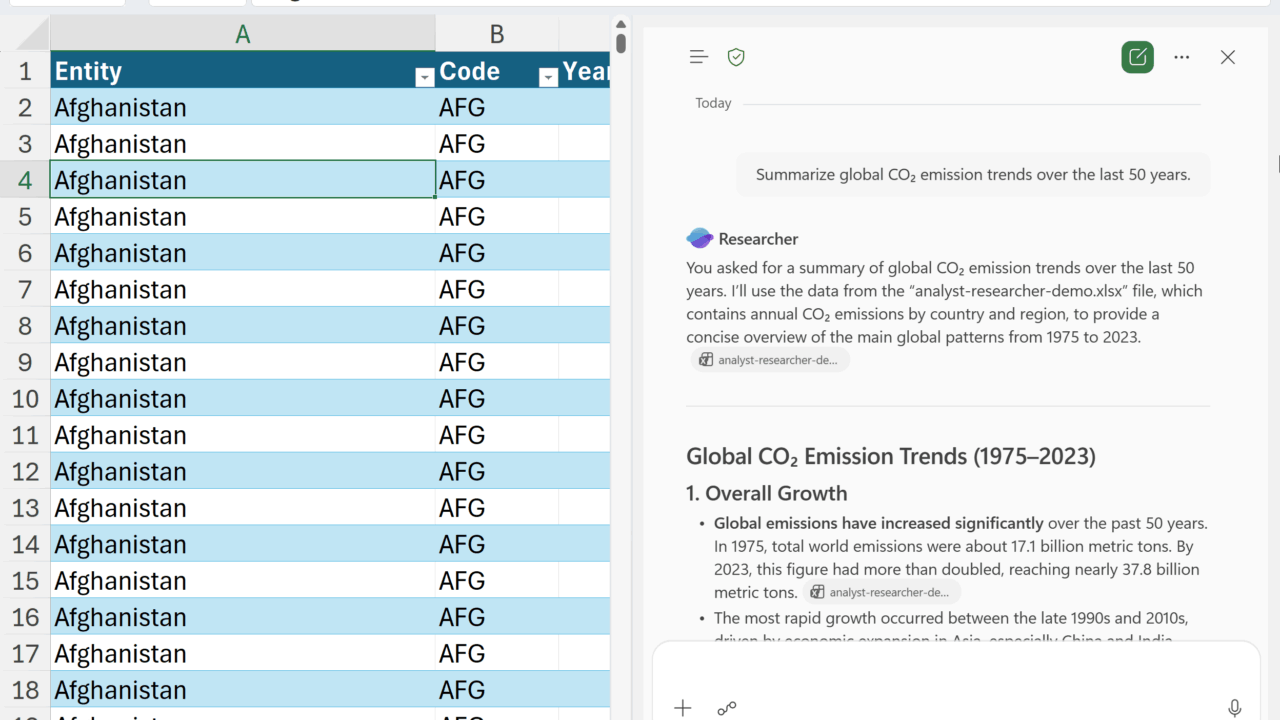Click the plus icon to add content
The width and height of the screenshot is (1280, 720).
click(x=683, y=708)
